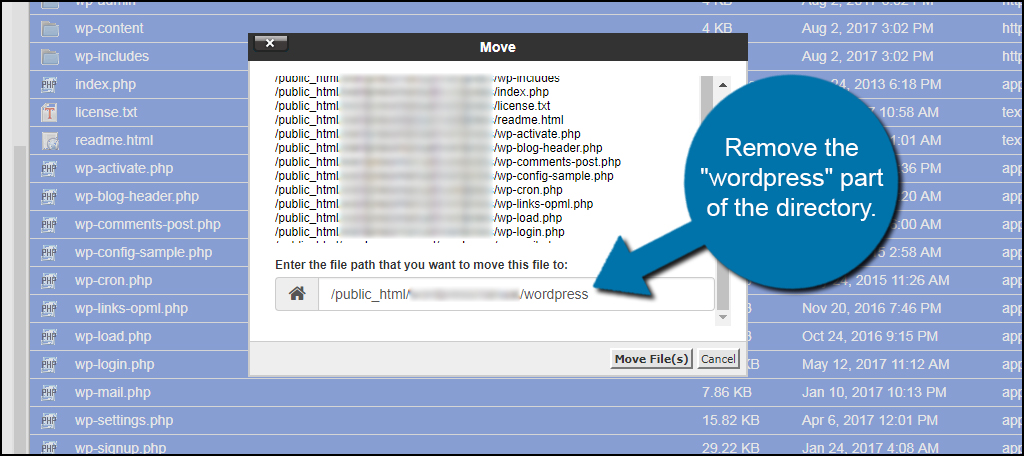
Task: Select wp-config-sample.php in file manager list
Action: tap(143, 253)
